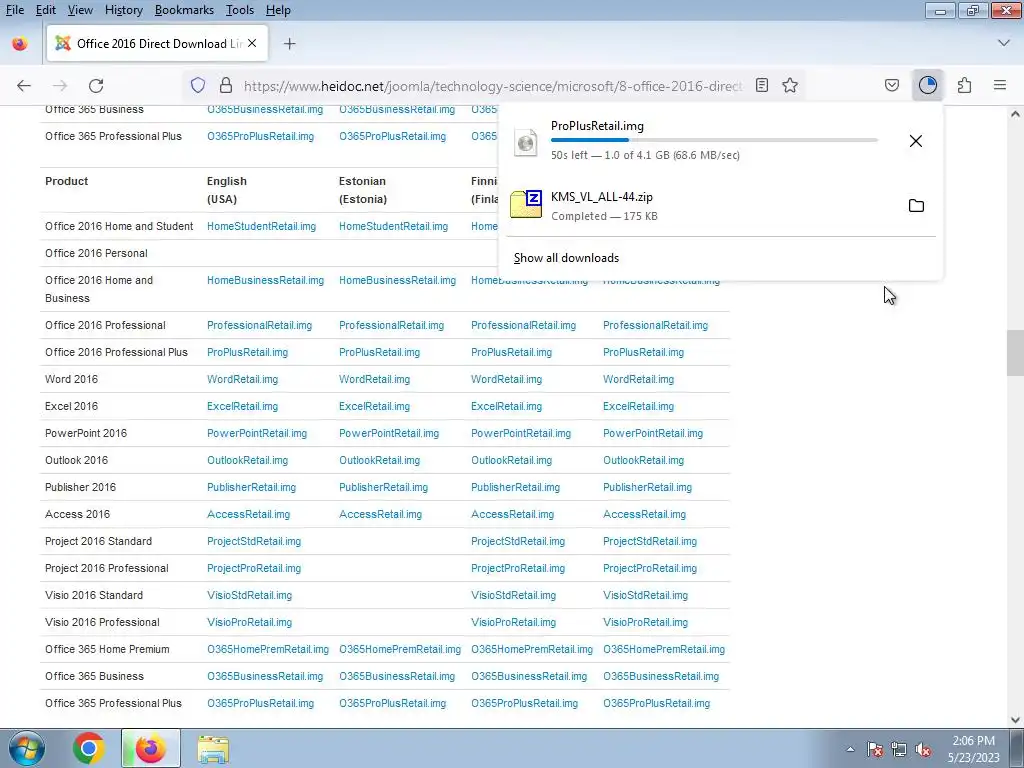This screenshot has width=1024, height=768.
Task: Download English ProfessionalRetail.img link
Action: point(259,325)
